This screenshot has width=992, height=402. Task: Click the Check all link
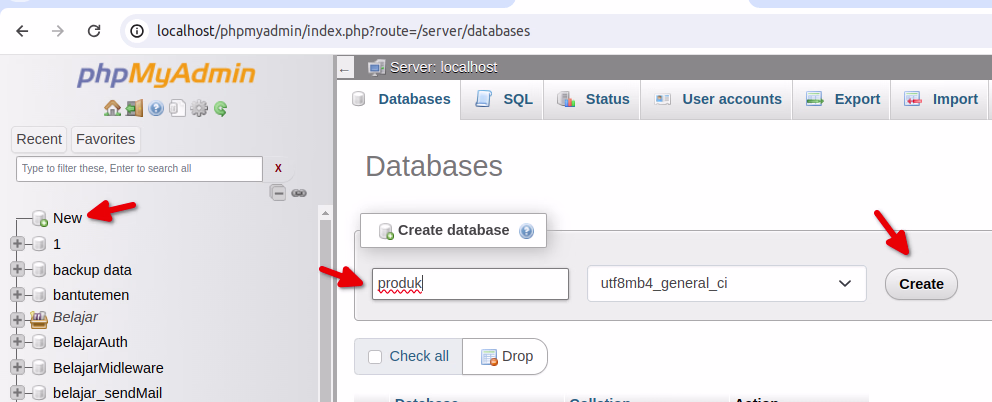pyautogui.click(x=419, y=356)
